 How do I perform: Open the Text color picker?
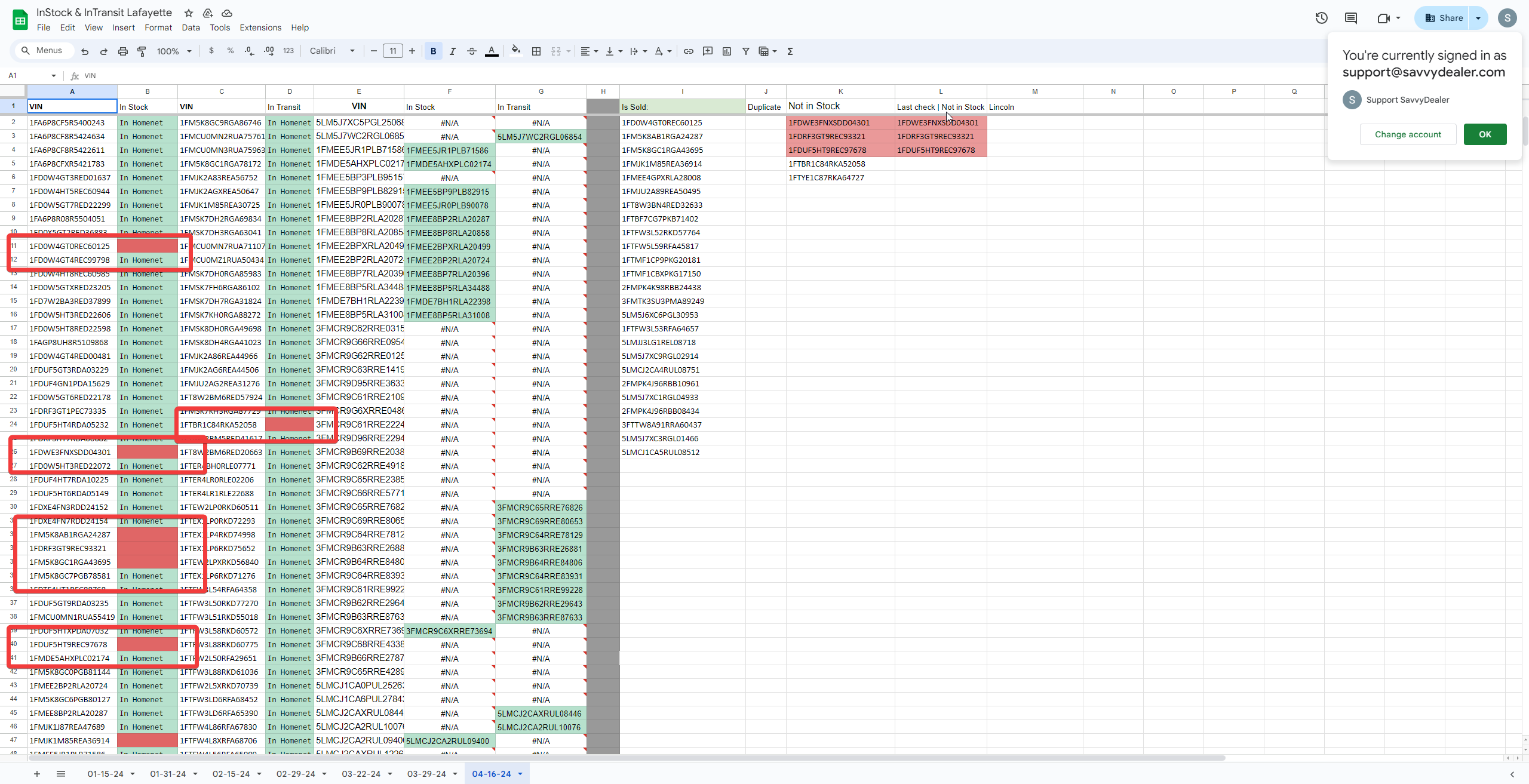pos(491,51)
